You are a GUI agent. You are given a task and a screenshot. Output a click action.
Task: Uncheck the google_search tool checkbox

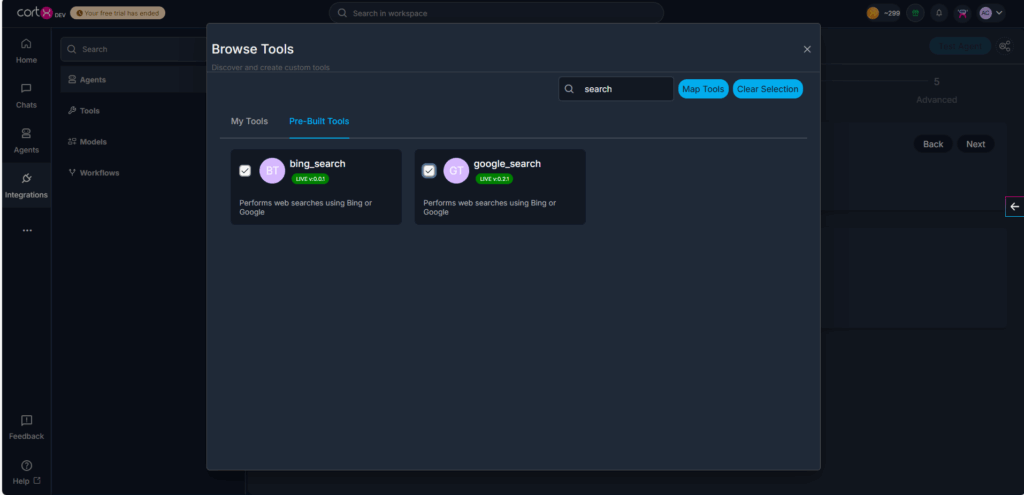click(x=429, y=171)
